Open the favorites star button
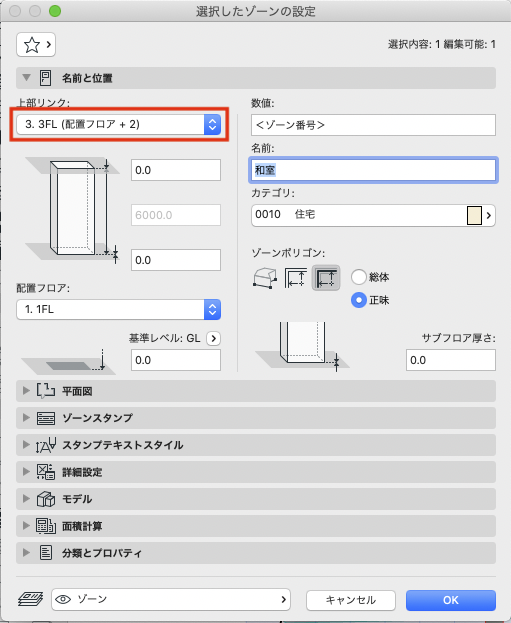 point(36,44)
